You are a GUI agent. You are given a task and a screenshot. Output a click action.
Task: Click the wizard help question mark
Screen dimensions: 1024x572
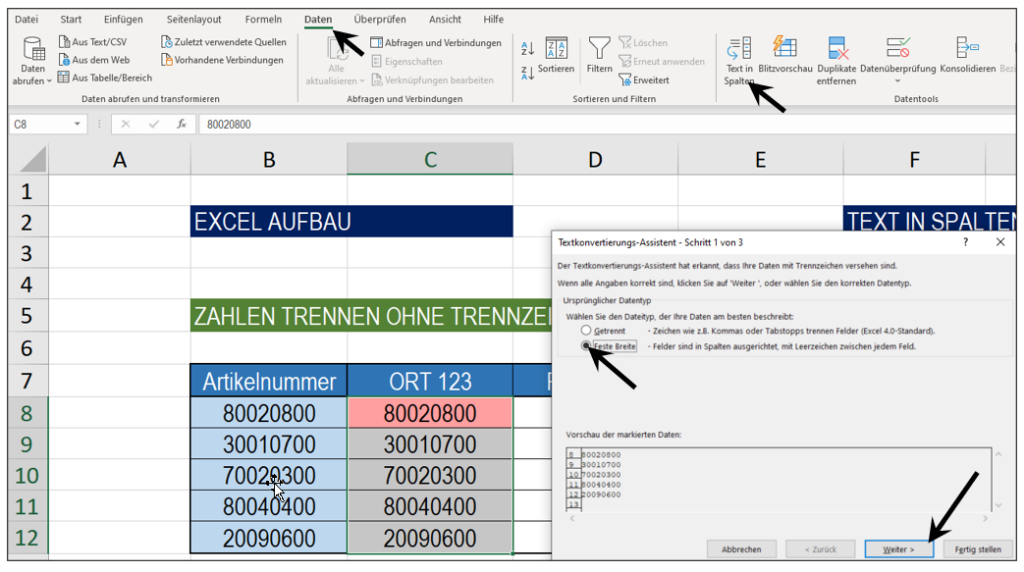[x=965, y=242]
